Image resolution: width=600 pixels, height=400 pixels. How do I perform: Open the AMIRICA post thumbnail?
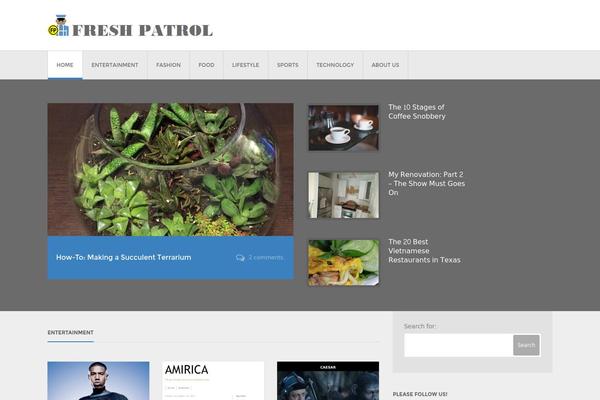(x=213, y=381)
